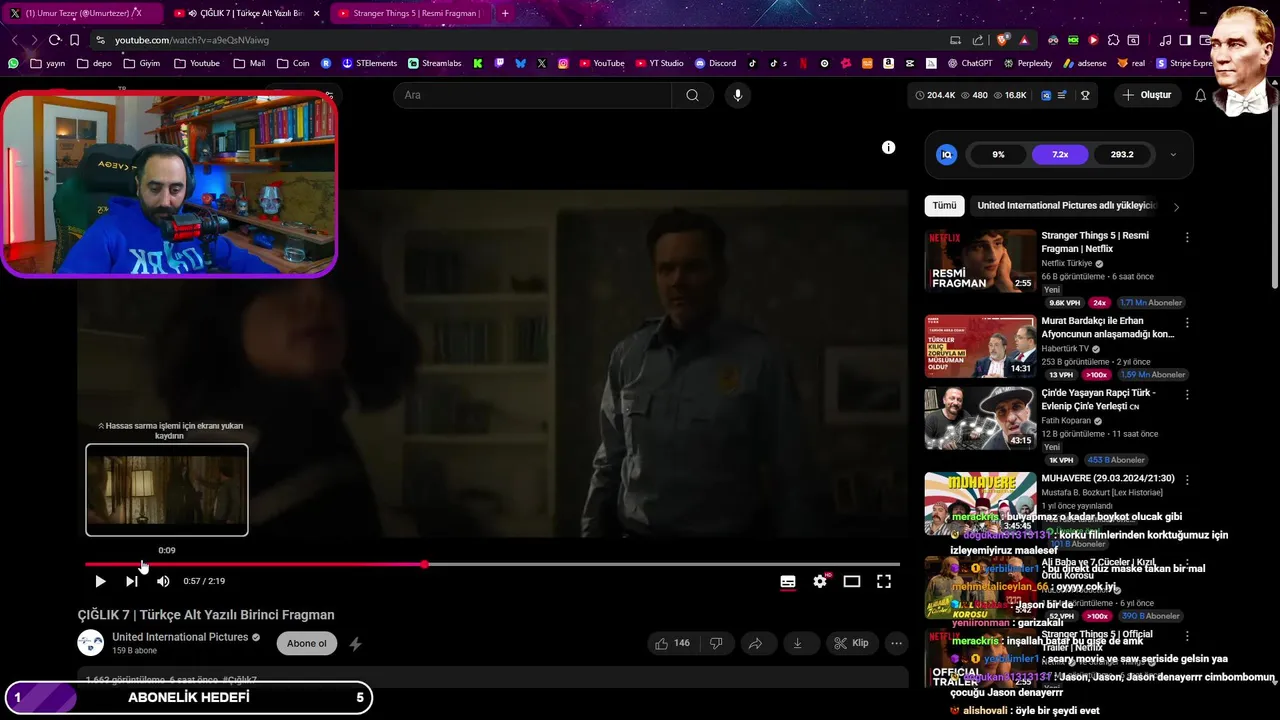
Task: Click the search magnifier button
Action: click(x=692, y=95)
